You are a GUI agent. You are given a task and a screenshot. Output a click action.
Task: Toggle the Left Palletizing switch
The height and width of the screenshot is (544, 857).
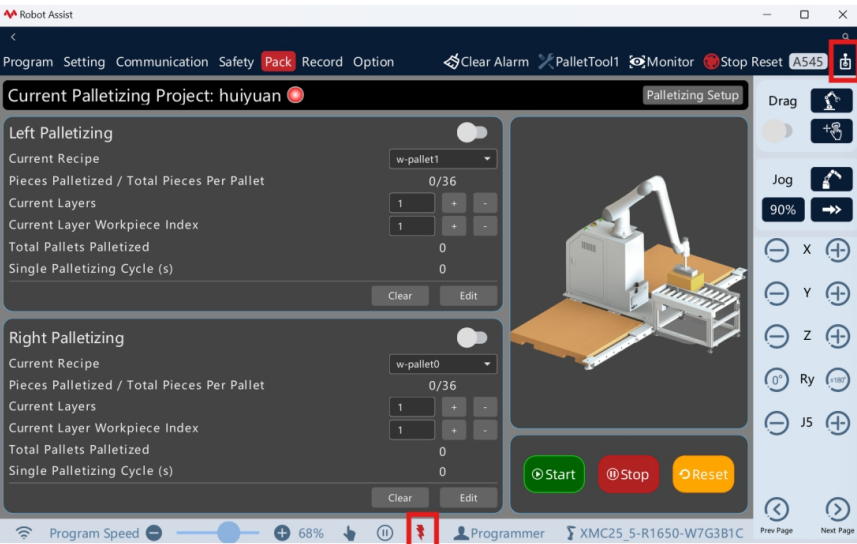[472, 132]
